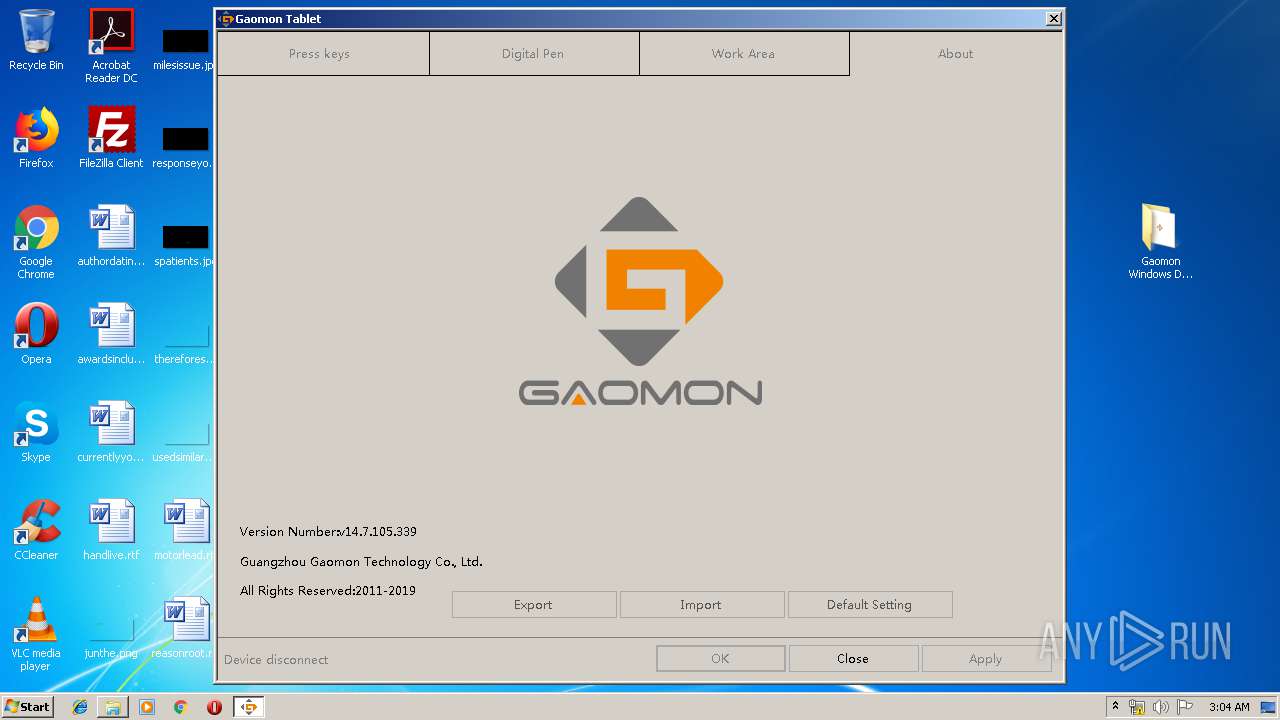Select reasonroot document icon
Image resolution: width=1280 pixels, height=720 pixels.
coord(186,628)
